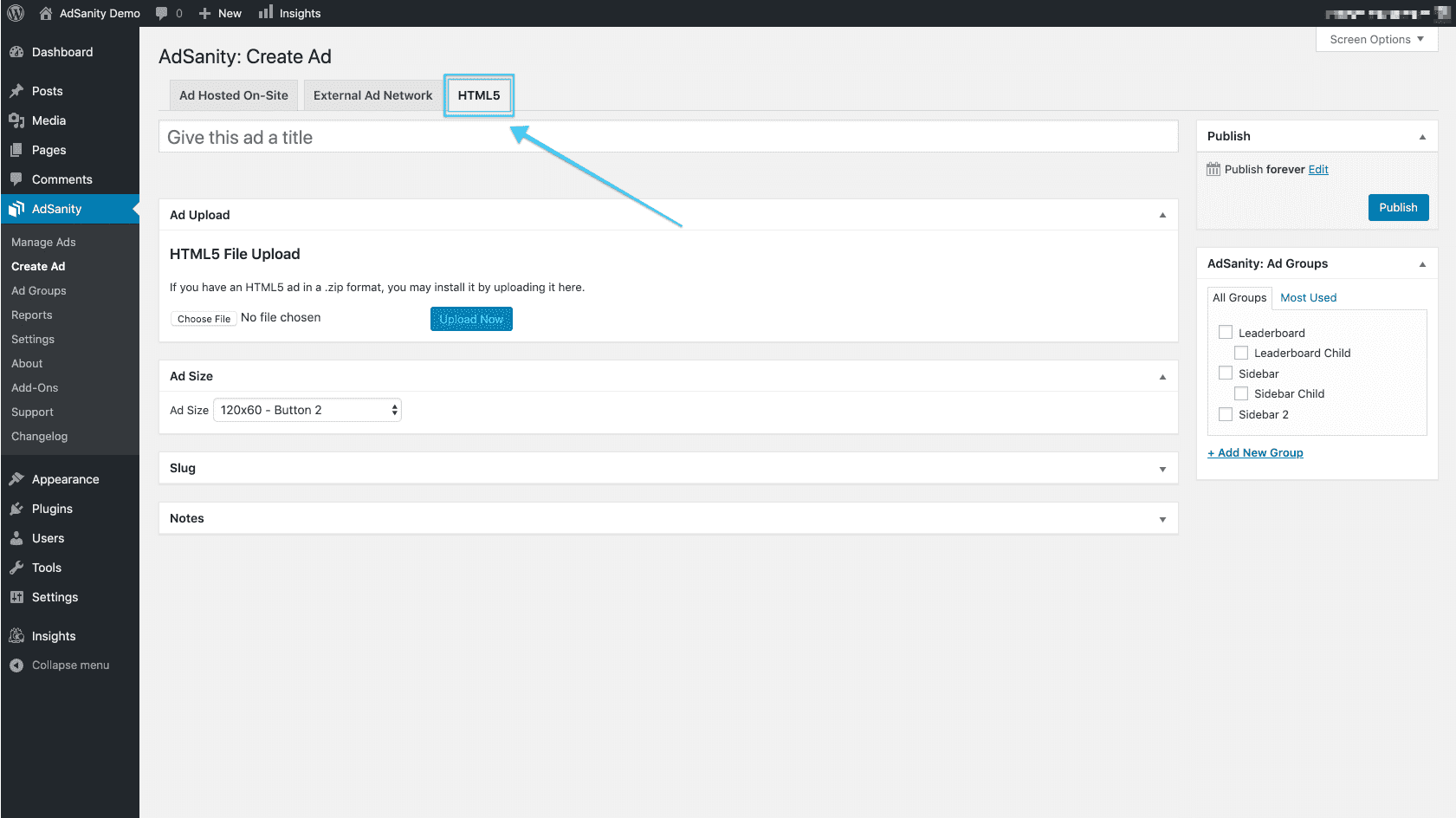The height and width of the screenshot is (818, 1456).
Task: Open Add-Ons submenu item
Action: [35, 388]
